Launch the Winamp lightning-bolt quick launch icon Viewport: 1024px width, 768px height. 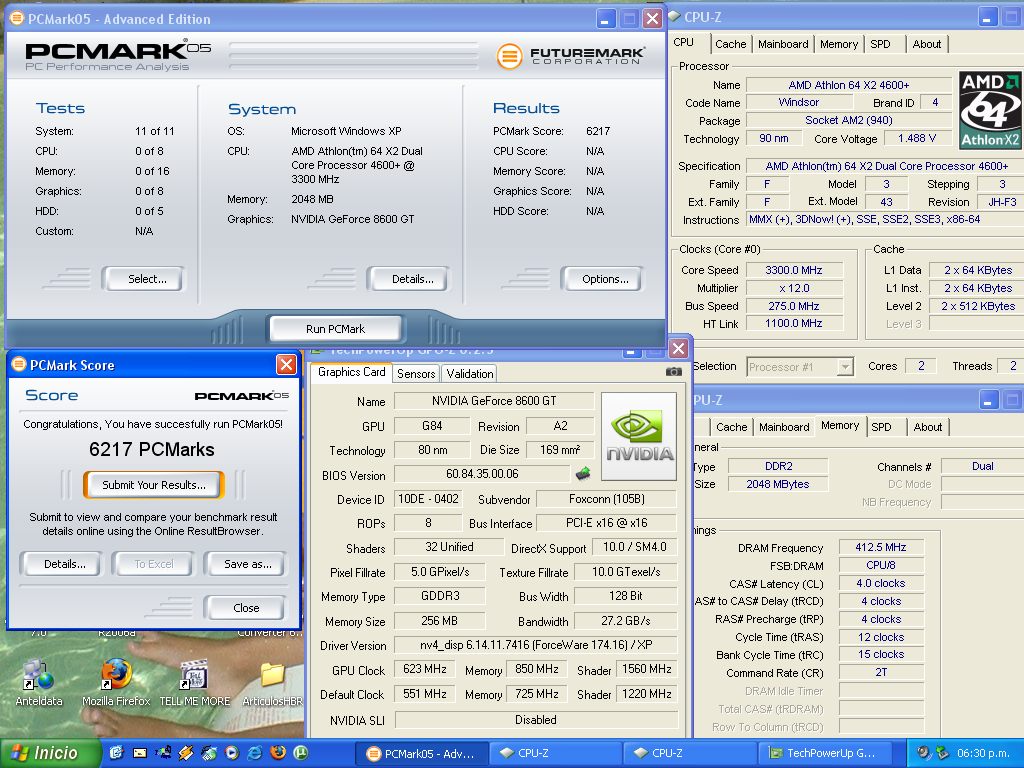pyautogui.click(x=186, y=753)
